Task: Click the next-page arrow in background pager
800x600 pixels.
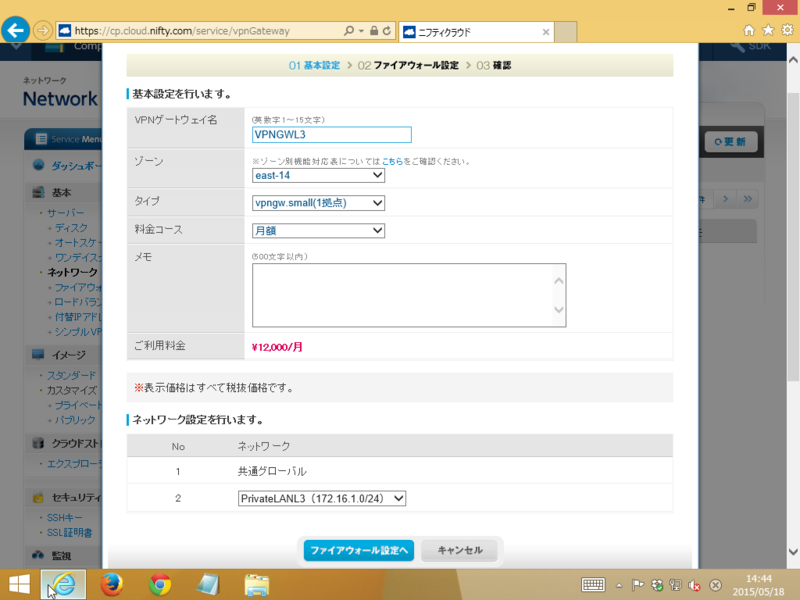Action: pyautogui.click(x=726, y=199)
